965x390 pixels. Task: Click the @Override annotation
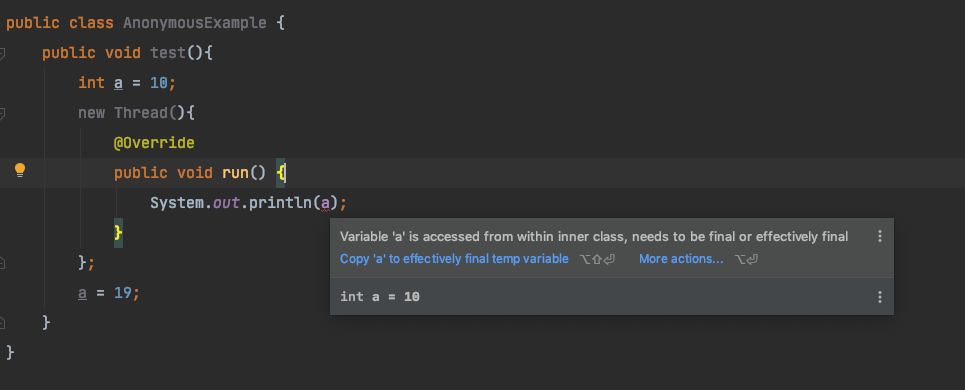click(154, 143)
